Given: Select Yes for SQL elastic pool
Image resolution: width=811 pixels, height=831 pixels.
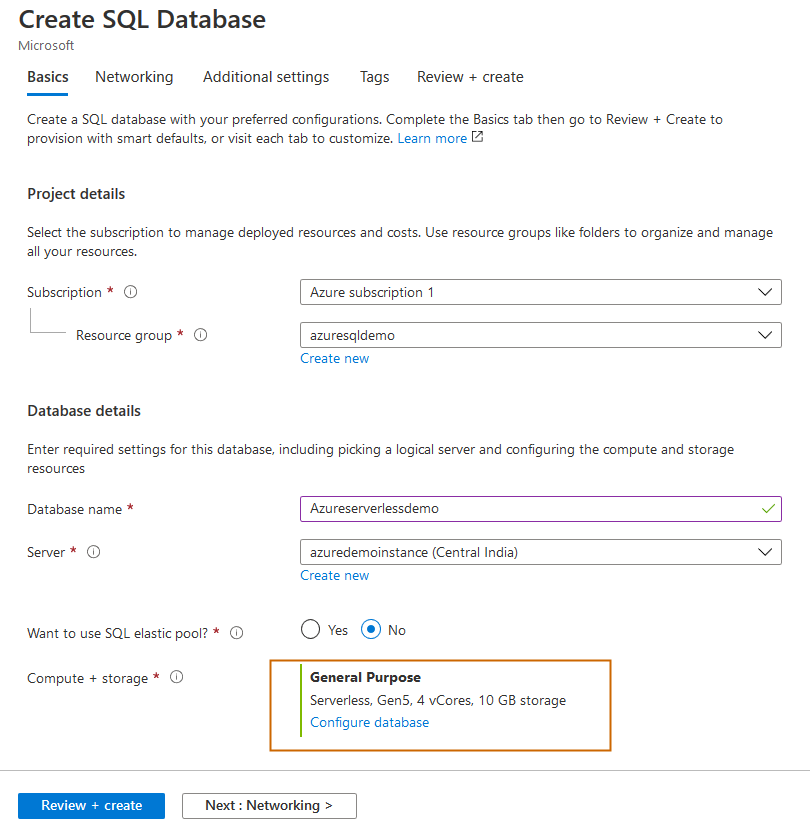Looking at the screenshot, I should [x=311, y=630].
